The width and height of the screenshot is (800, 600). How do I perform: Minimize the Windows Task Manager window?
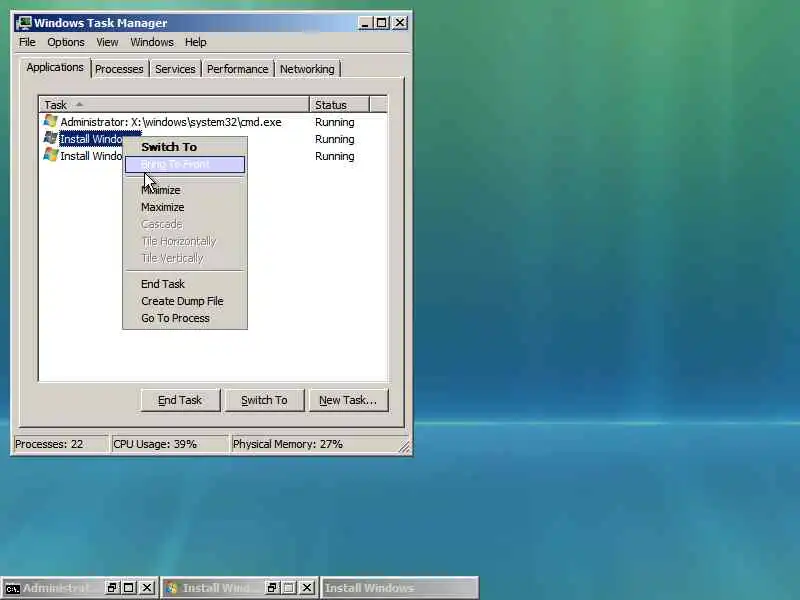tap(365, 23)
